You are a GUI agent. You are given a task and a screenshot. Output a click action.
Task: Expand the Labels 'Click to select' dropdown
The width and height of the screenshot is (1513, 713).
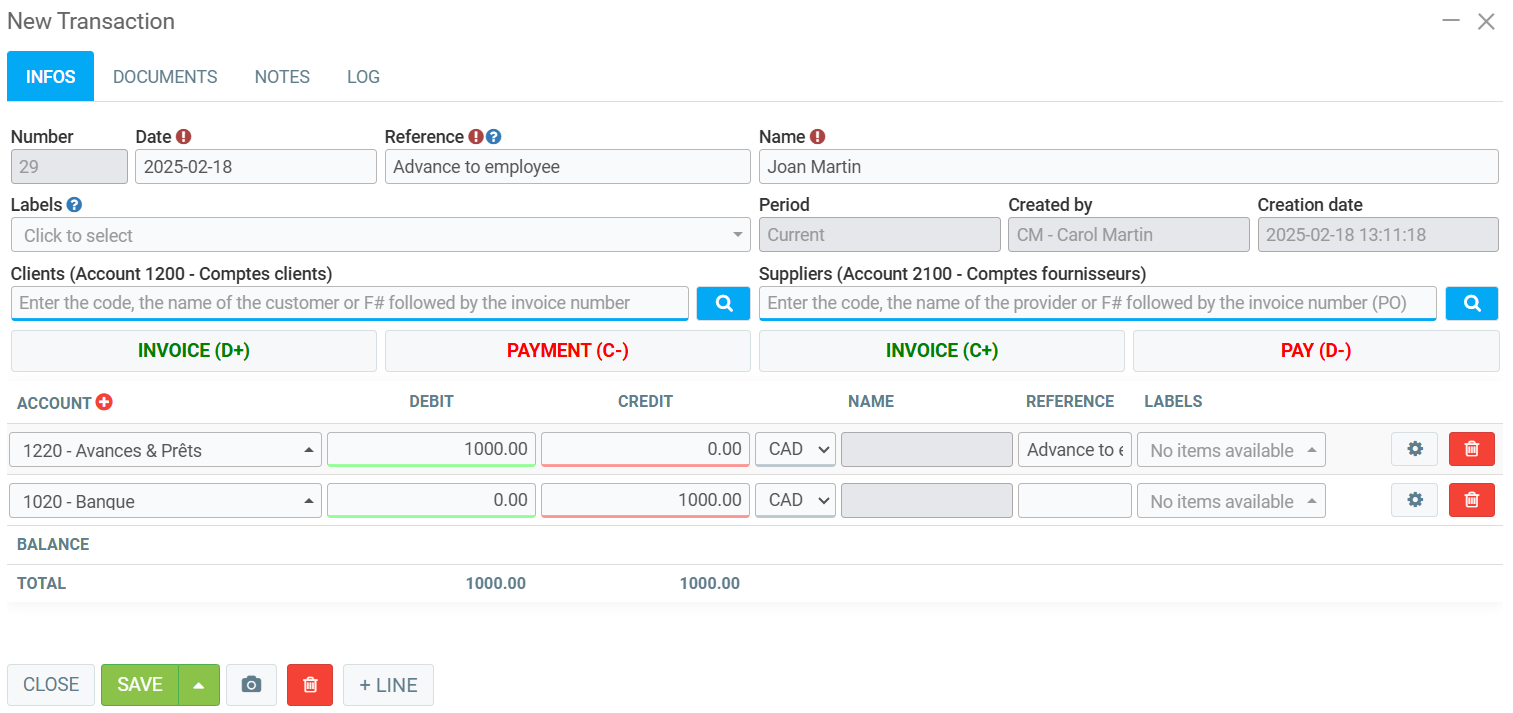pyautogui.click(x=380, y=235)
